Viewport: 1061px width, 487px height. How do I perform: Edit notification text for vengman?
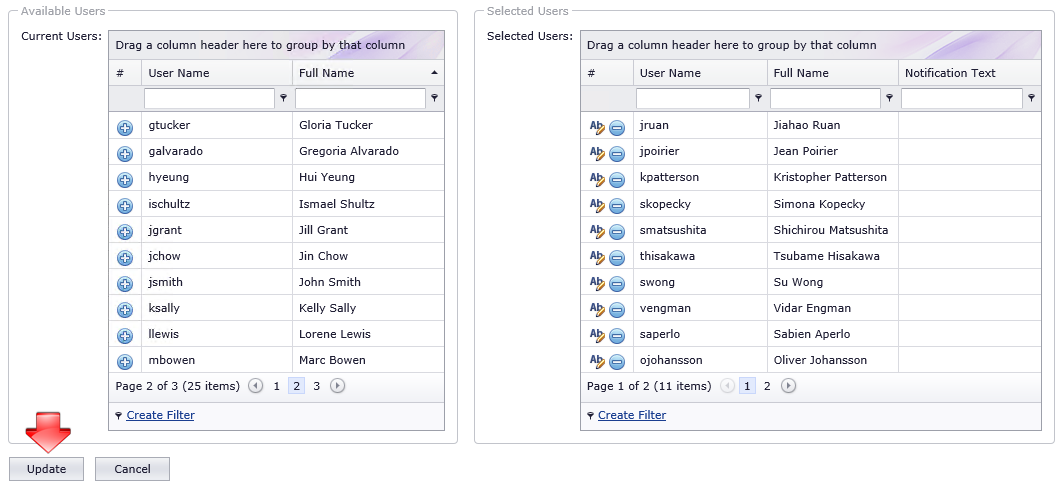(x=597, y=308)
